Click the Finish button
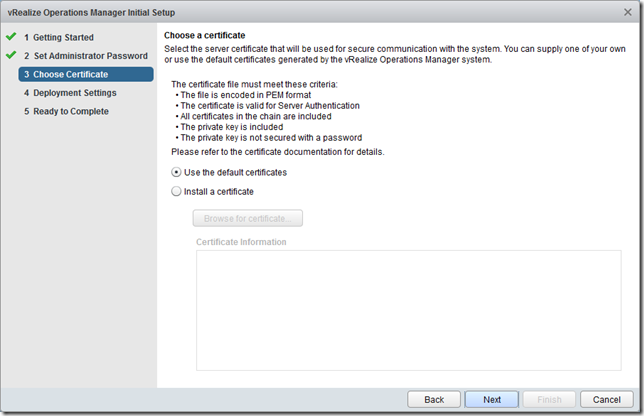Viewport: 644px width, 416px height. 549,399
